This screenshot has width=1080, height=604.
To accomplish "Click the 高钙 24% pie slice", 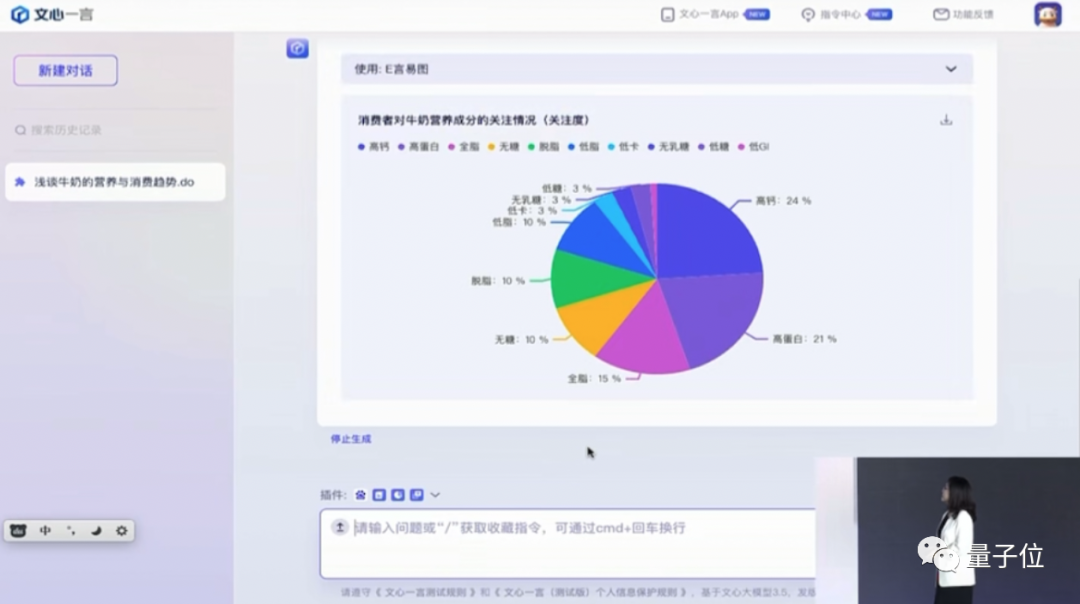I will coord(703,234).
